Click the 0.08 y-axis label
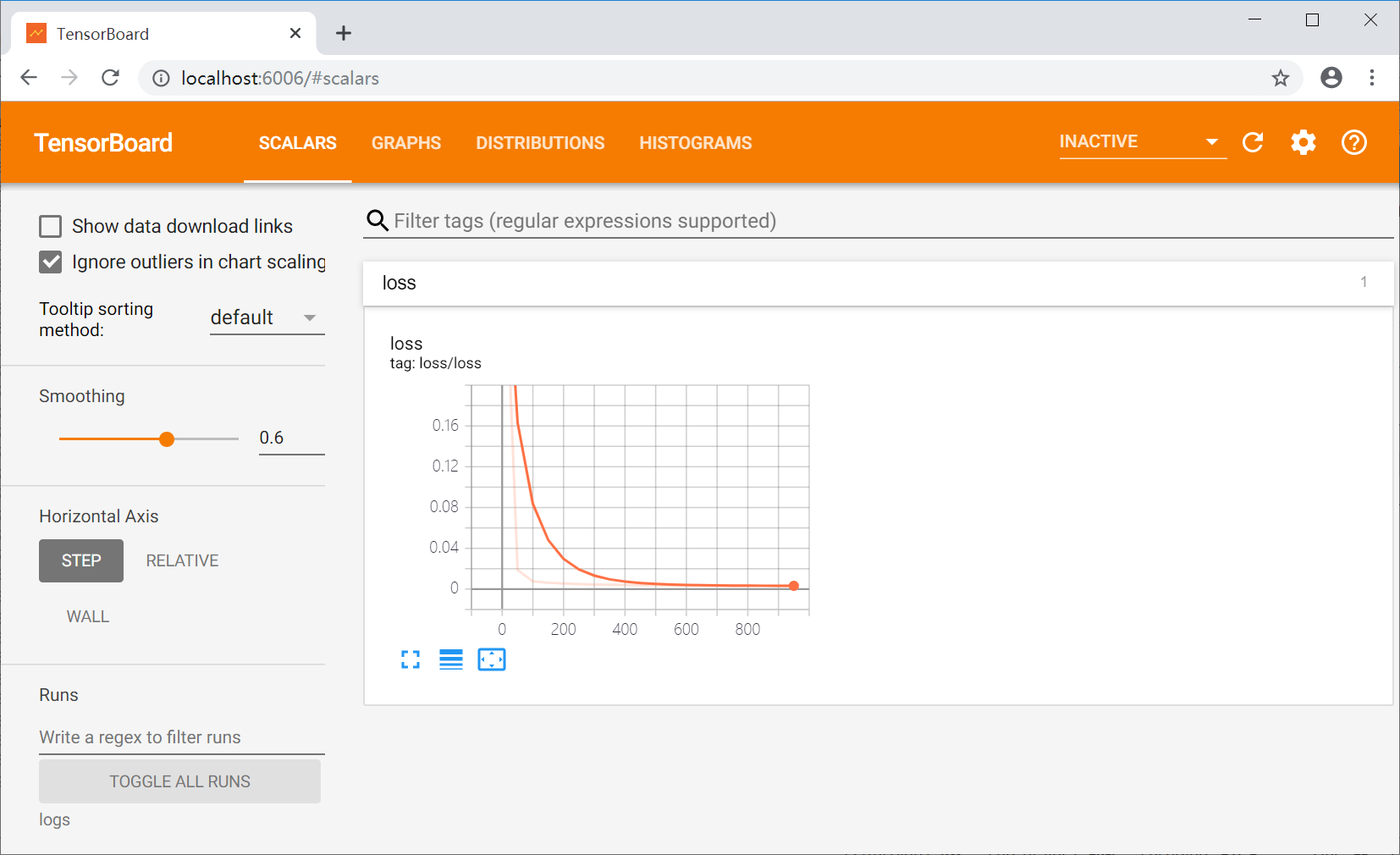This screenshot has height=855, width=1400. click(x=444, y=506)
